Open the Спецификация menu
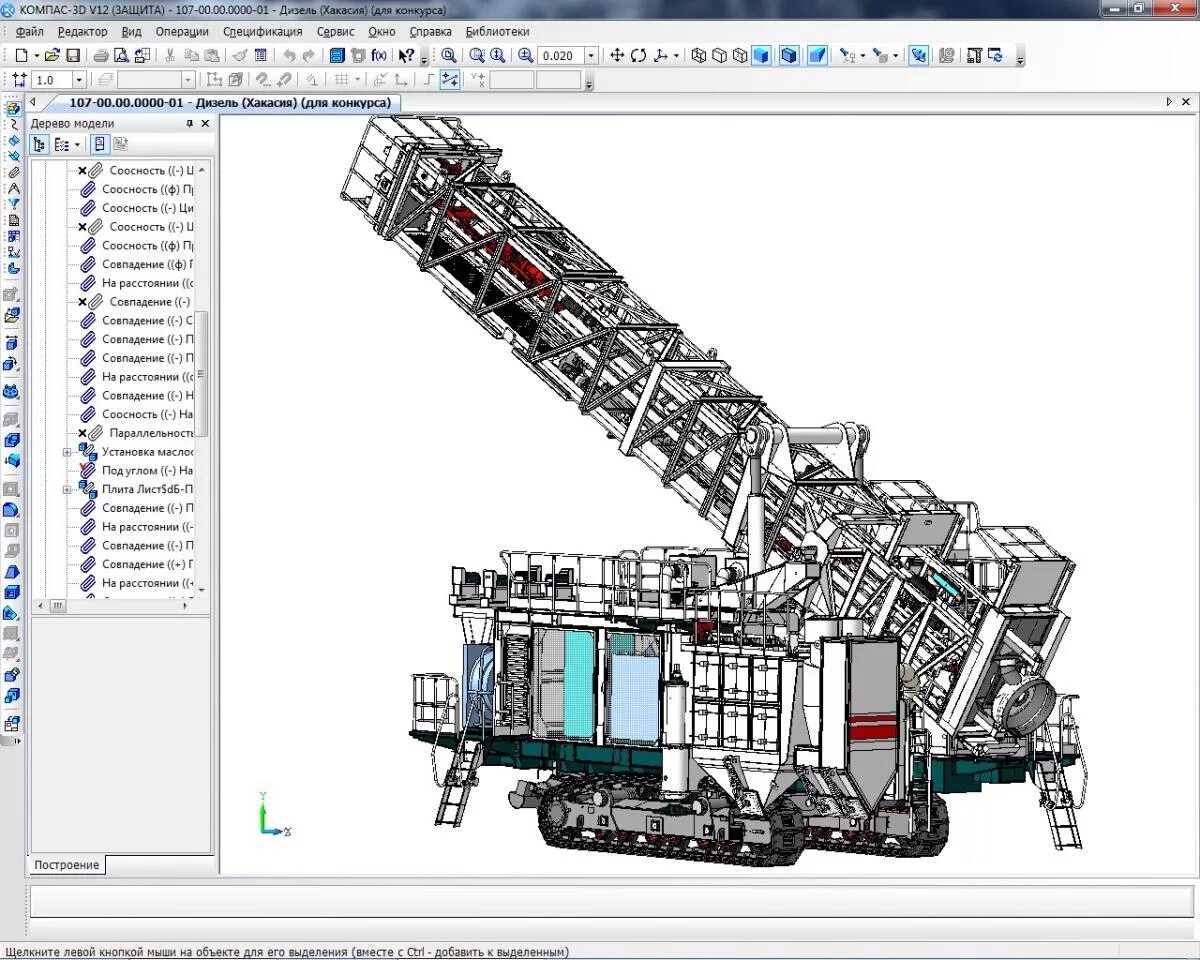 pos(262,31)
